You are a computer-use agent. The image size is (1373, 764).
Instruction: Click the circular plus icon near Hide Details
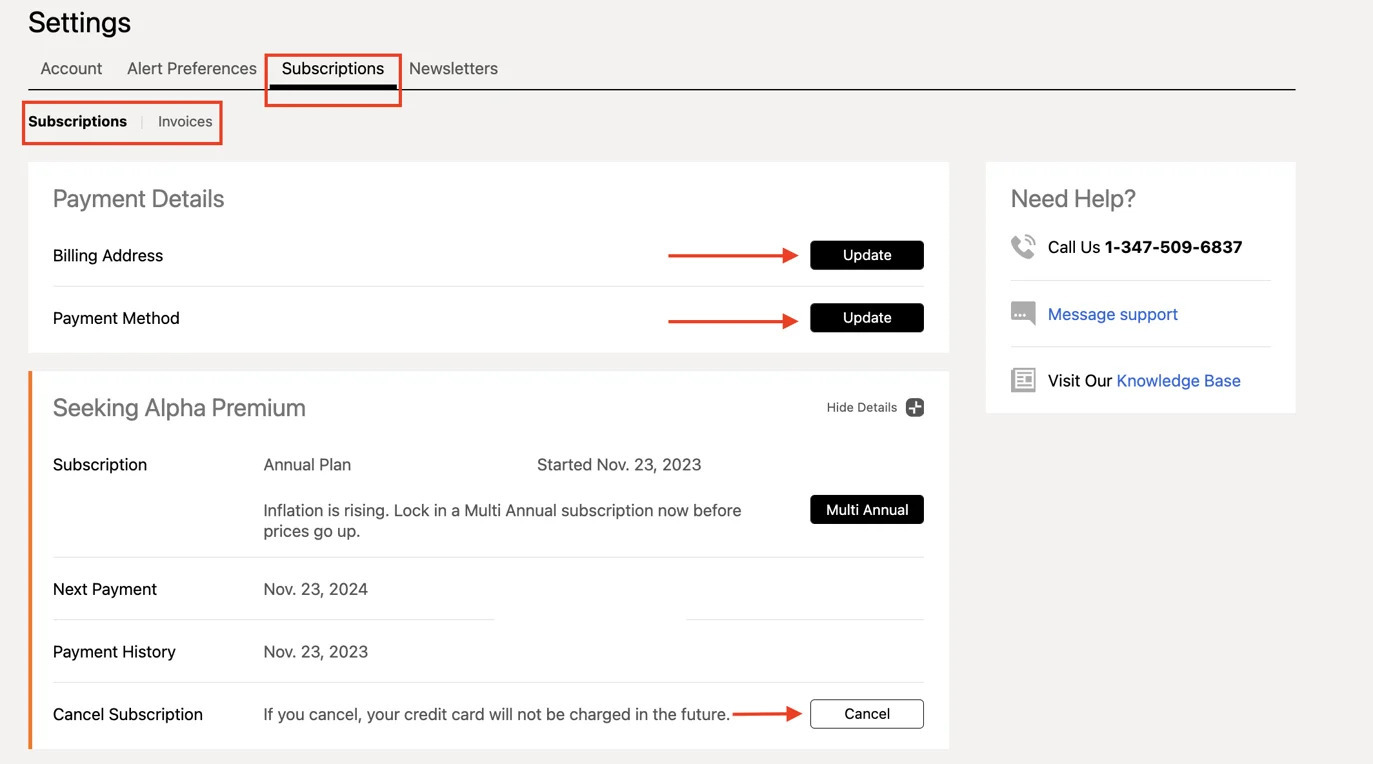914,407
